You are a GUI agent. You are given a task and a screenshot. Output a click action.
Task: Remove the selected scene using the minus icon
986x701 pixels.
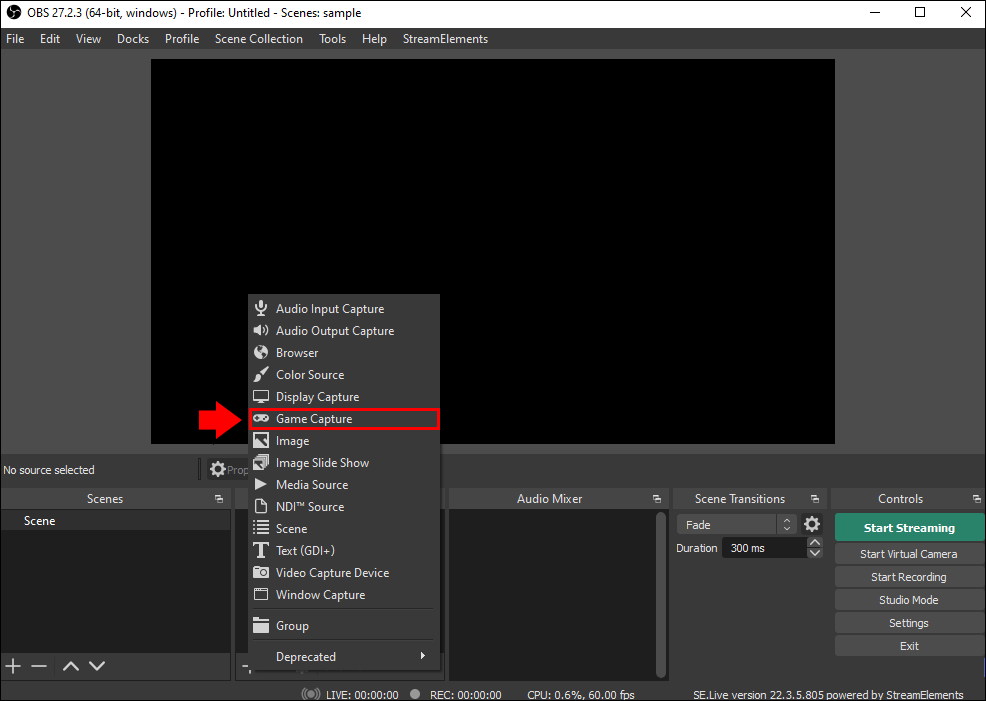coord(39,666)
